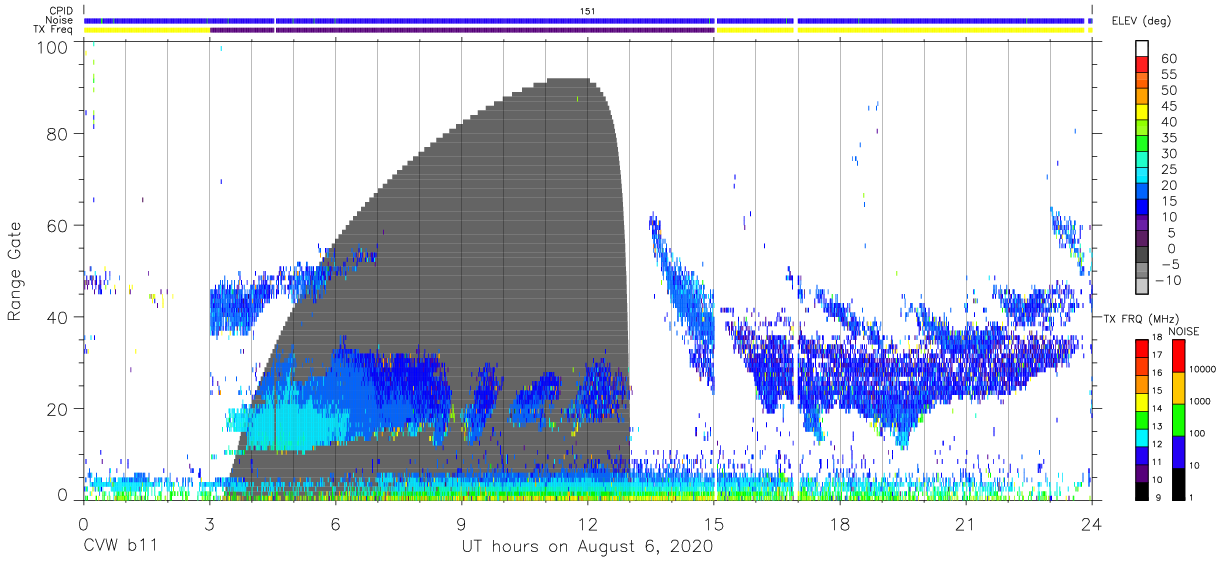Click the 50 label on the ELEV colorbar
This screenshot has width=1228, height=567.
(x=1167, y=90)
